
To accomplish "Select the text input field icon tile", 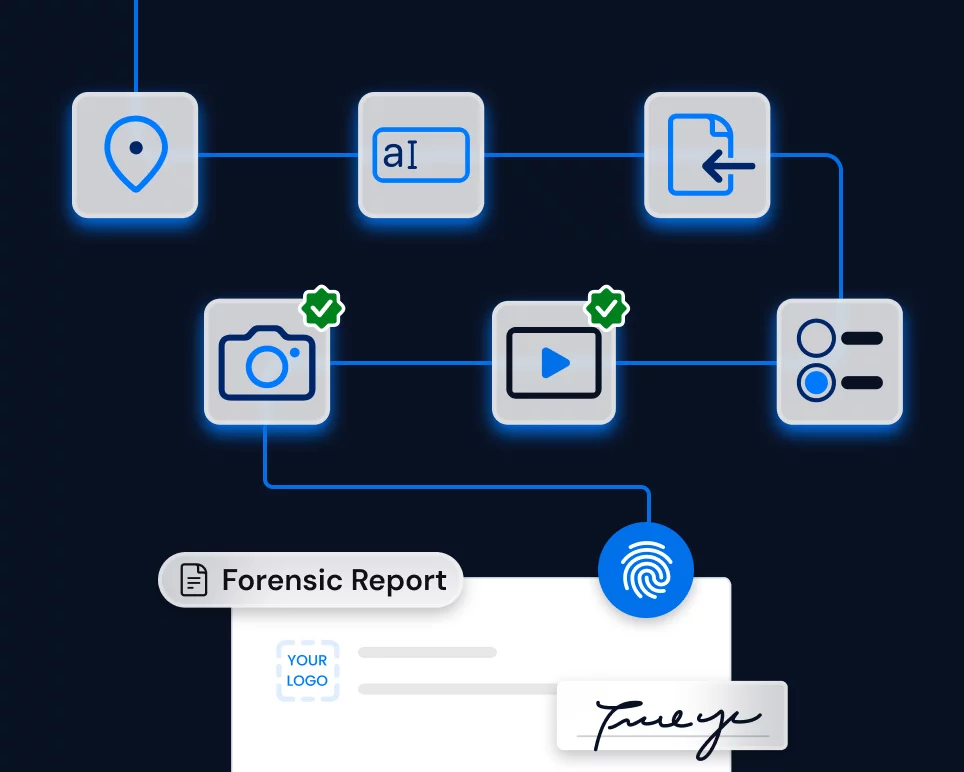I will click(421, 155).
